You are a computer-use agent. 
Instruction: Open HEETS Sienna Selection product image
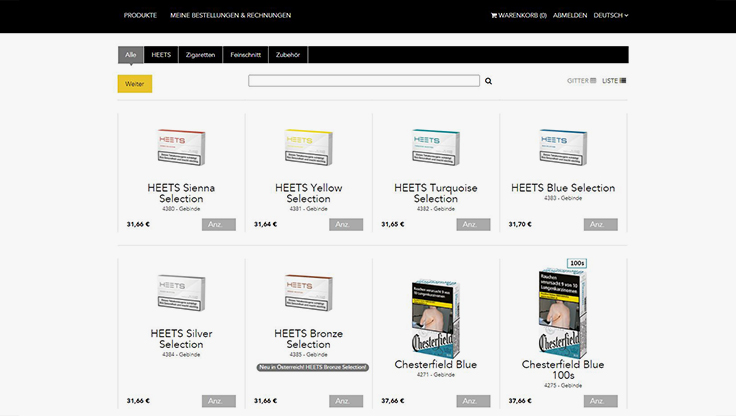(x=181, y=147)
